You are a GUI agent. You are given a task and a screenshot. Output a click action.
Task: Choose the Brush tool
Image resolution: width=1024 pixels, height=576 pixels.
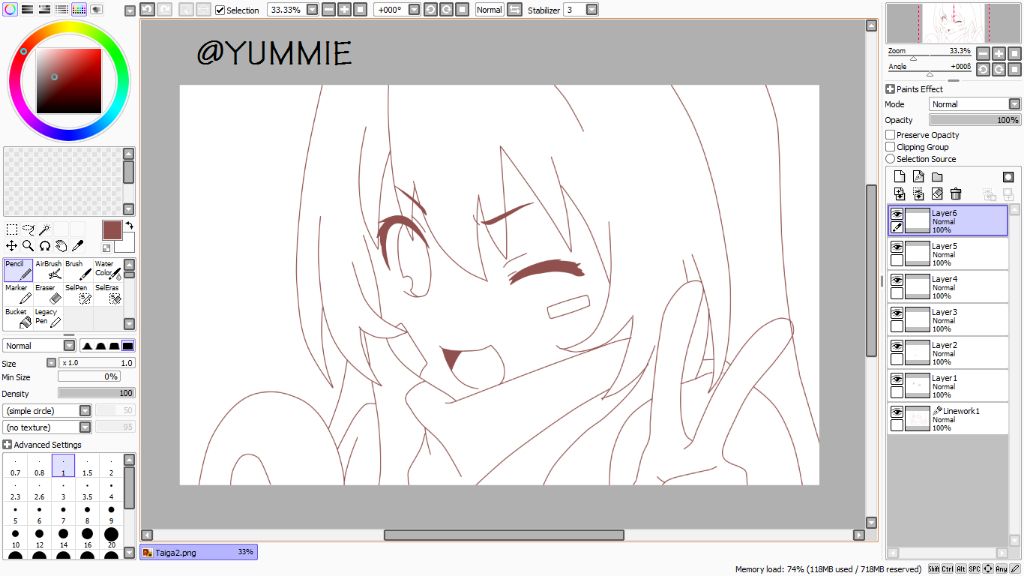pyautogui.click(x=78, y=270)
